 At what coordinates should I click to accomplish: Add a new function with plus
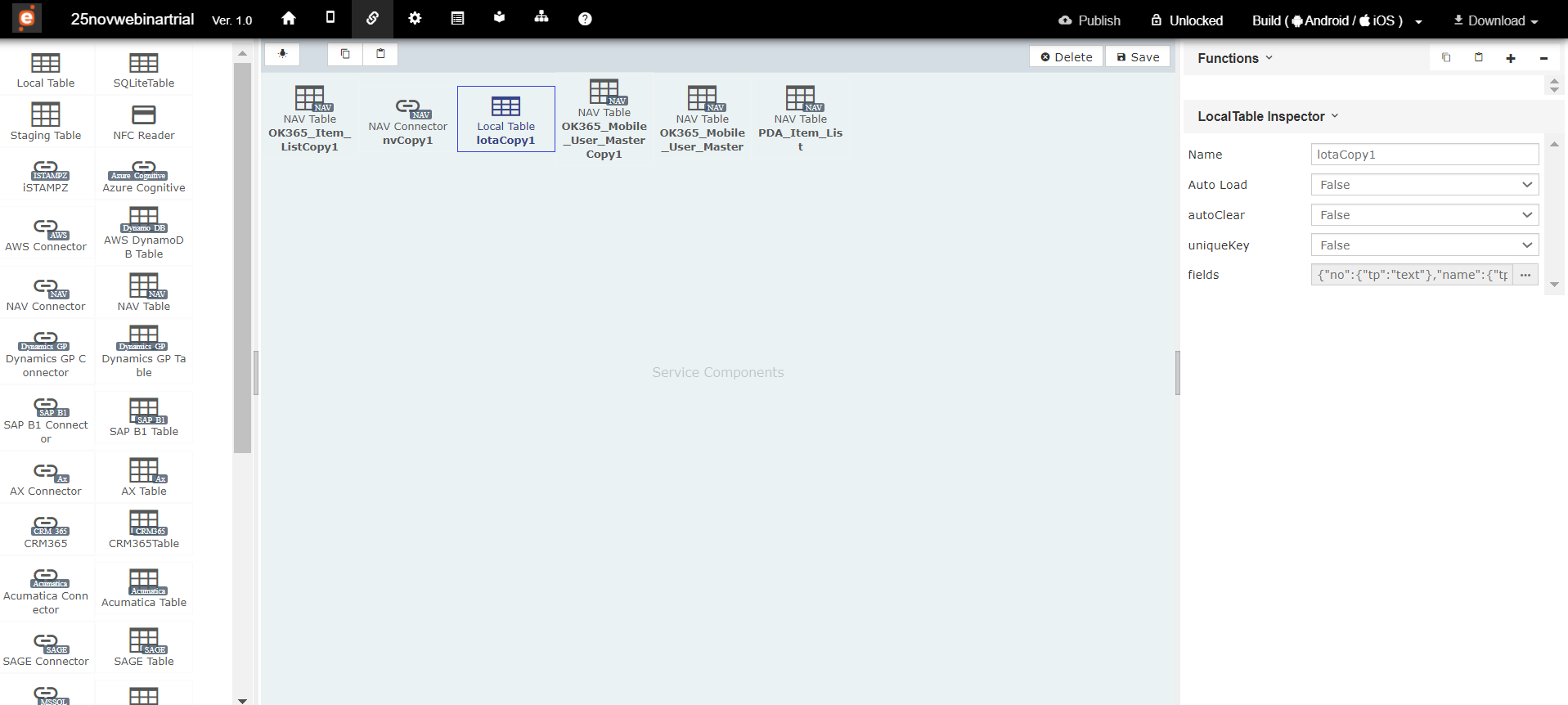point(1511,58)
